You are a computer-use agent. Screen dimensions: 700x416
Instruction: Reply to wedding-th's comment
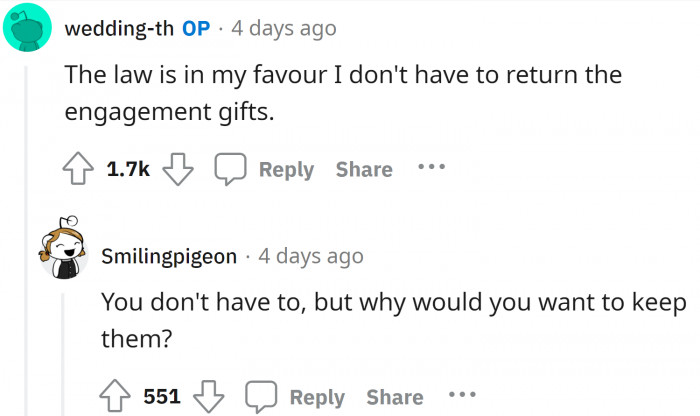[x=286, y=170]
